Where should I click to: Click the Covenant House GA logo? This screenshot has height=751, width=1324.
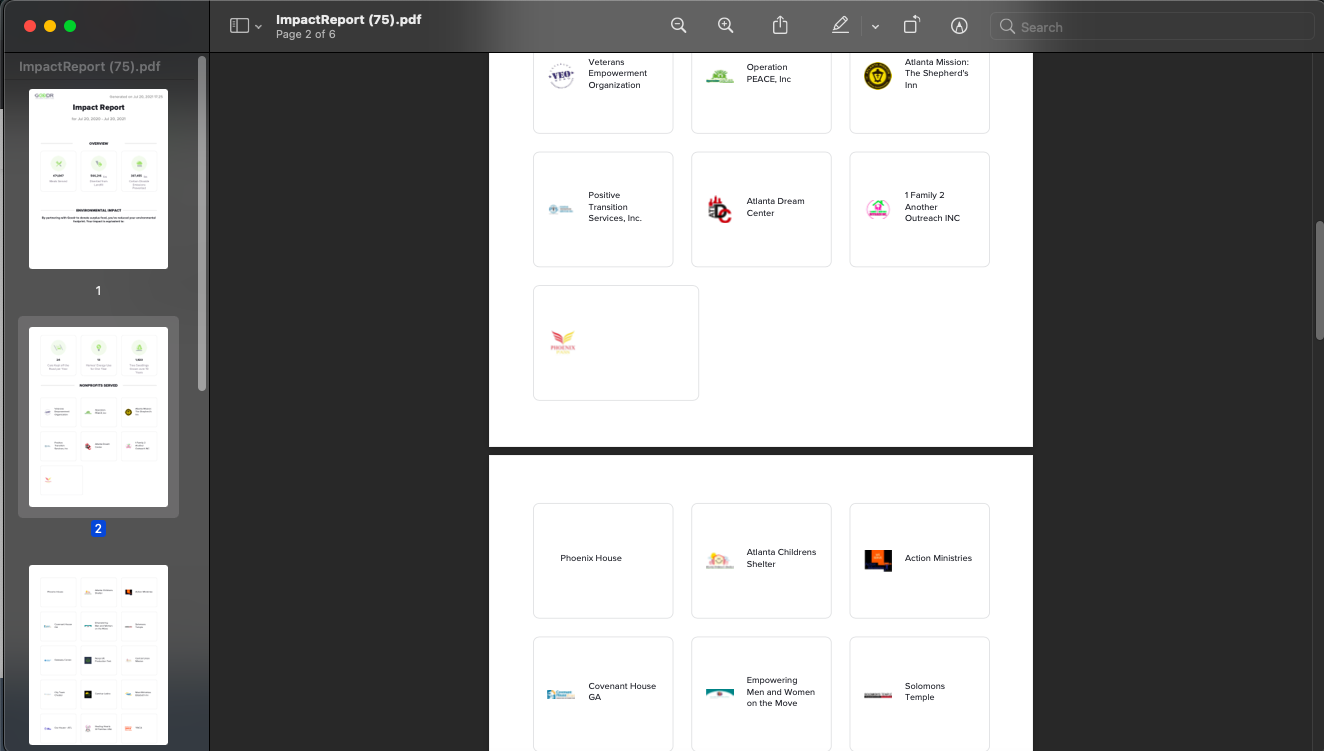pyautogui.click(x=561, y=694)
